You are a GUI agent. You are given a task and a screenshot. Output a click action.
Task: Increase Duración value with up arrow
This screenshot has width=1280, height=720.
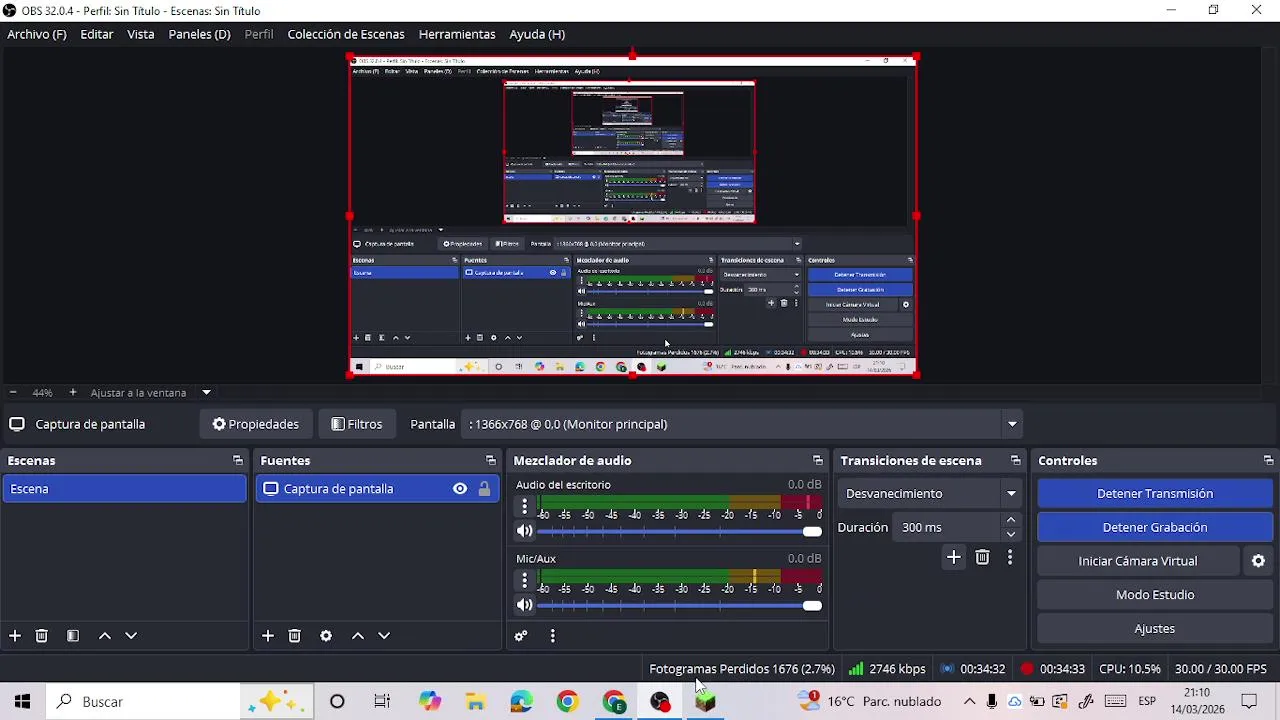click(1011, 520)
